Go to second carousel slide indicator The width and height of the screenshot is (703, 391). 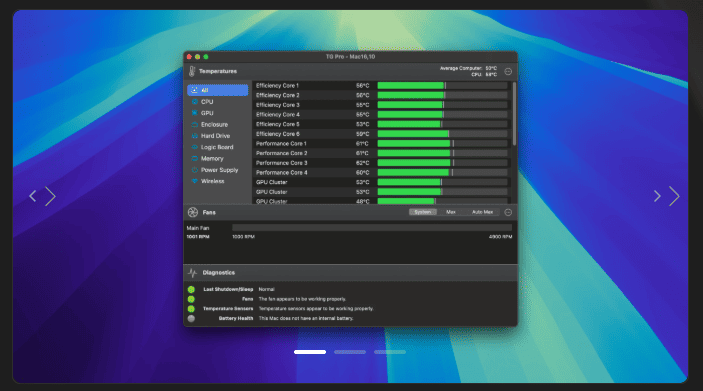click(350, 352)
